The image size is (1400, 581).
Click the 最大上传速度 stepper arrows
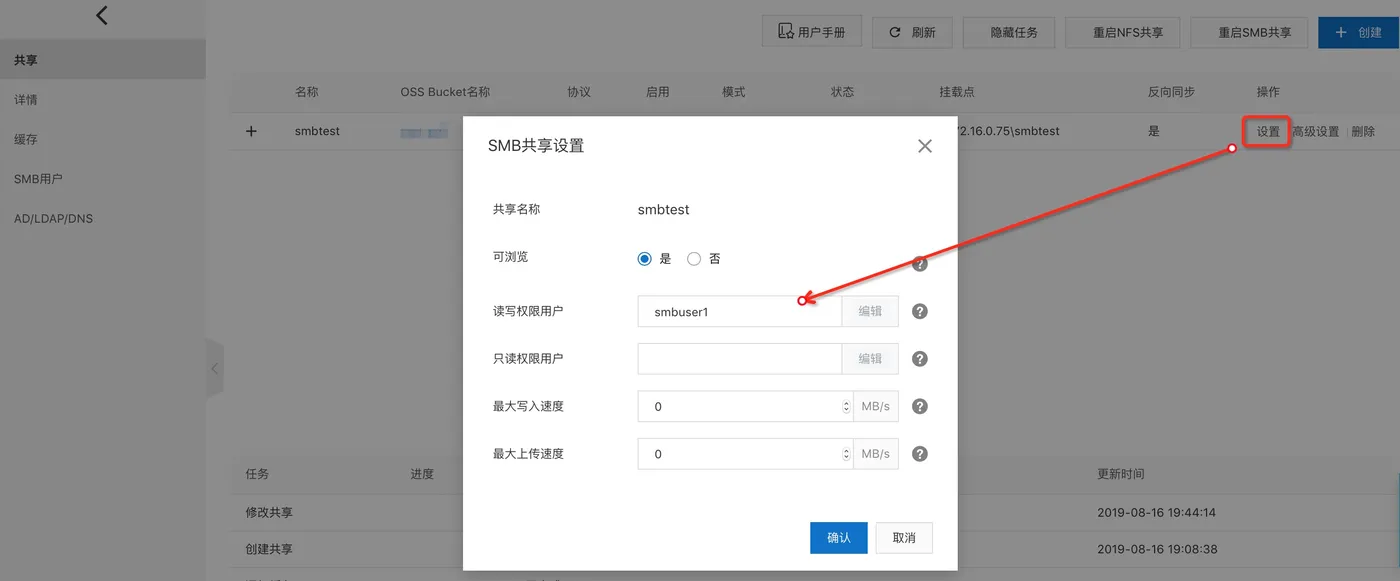click(x=848, y=454)
